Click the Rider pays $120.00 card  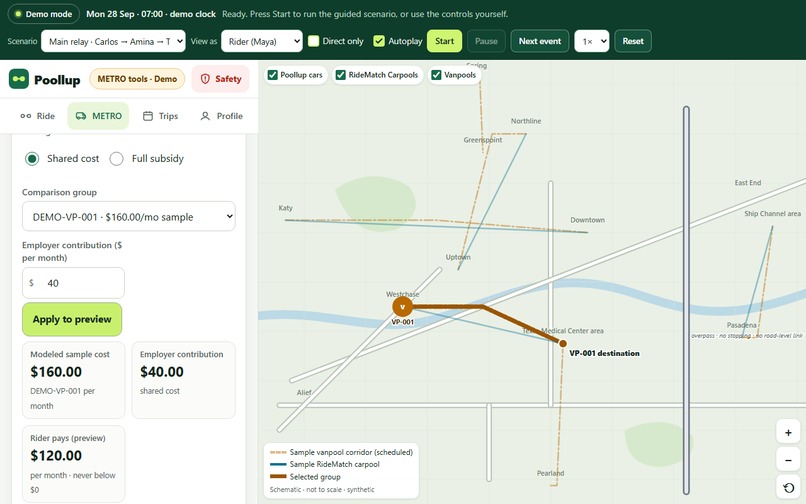point(73,464)
